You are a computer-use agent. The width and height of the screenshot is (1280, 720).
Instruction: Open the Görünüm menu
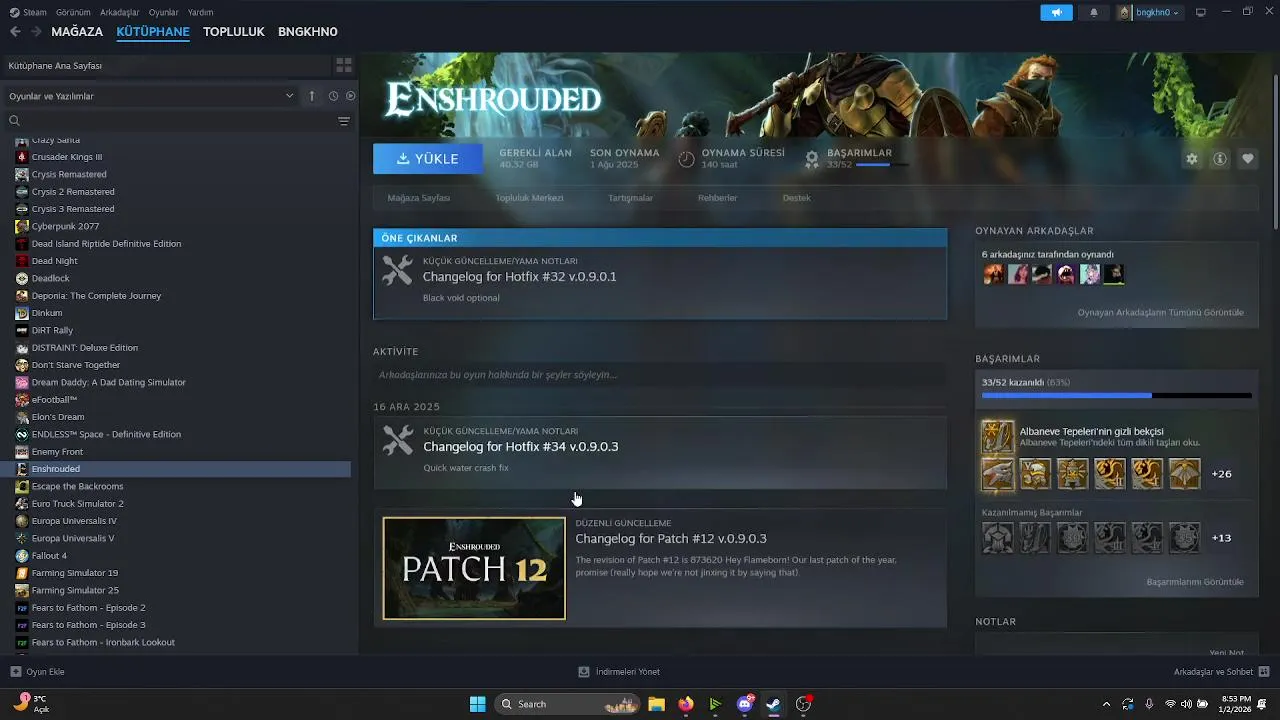point(73,12)
